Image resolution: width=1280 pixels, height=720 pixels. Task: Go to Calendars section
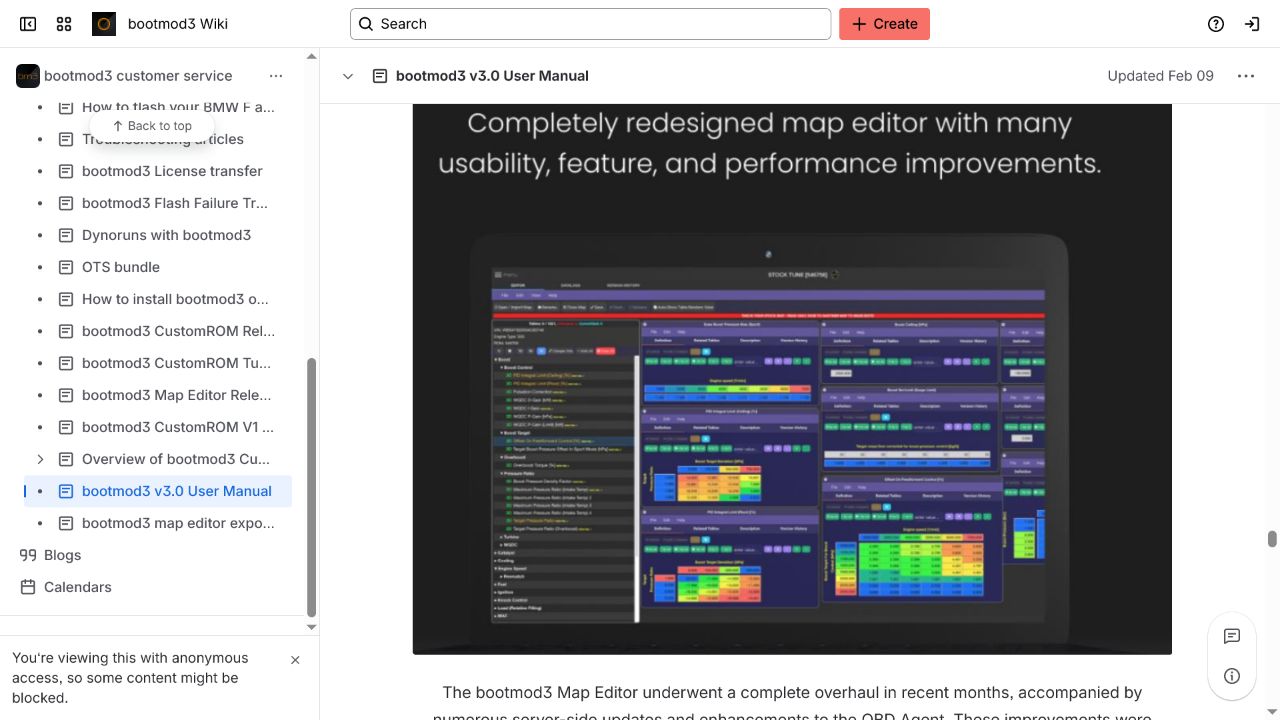[x=78, y=587]
